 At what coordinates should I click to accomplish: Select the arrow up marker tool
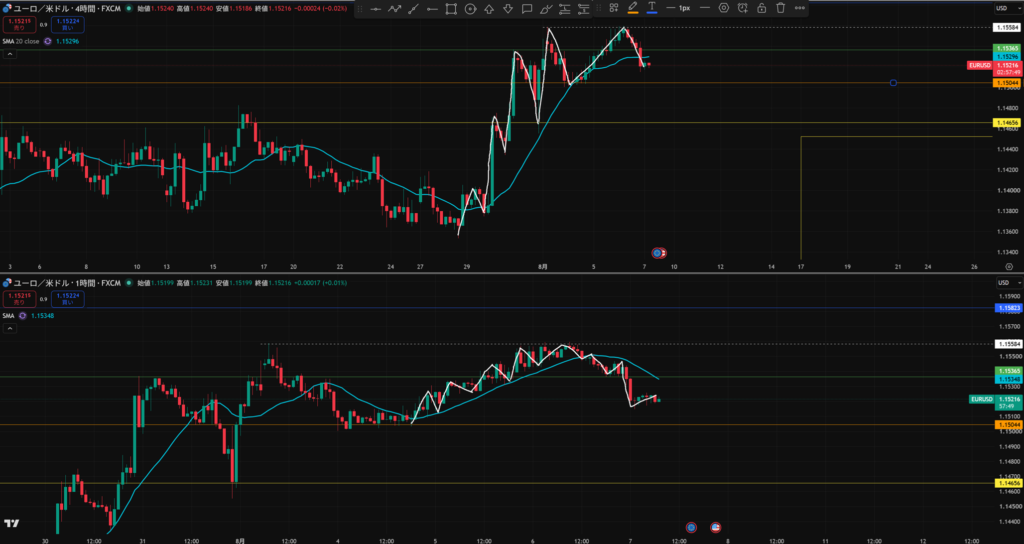point(489,8)
